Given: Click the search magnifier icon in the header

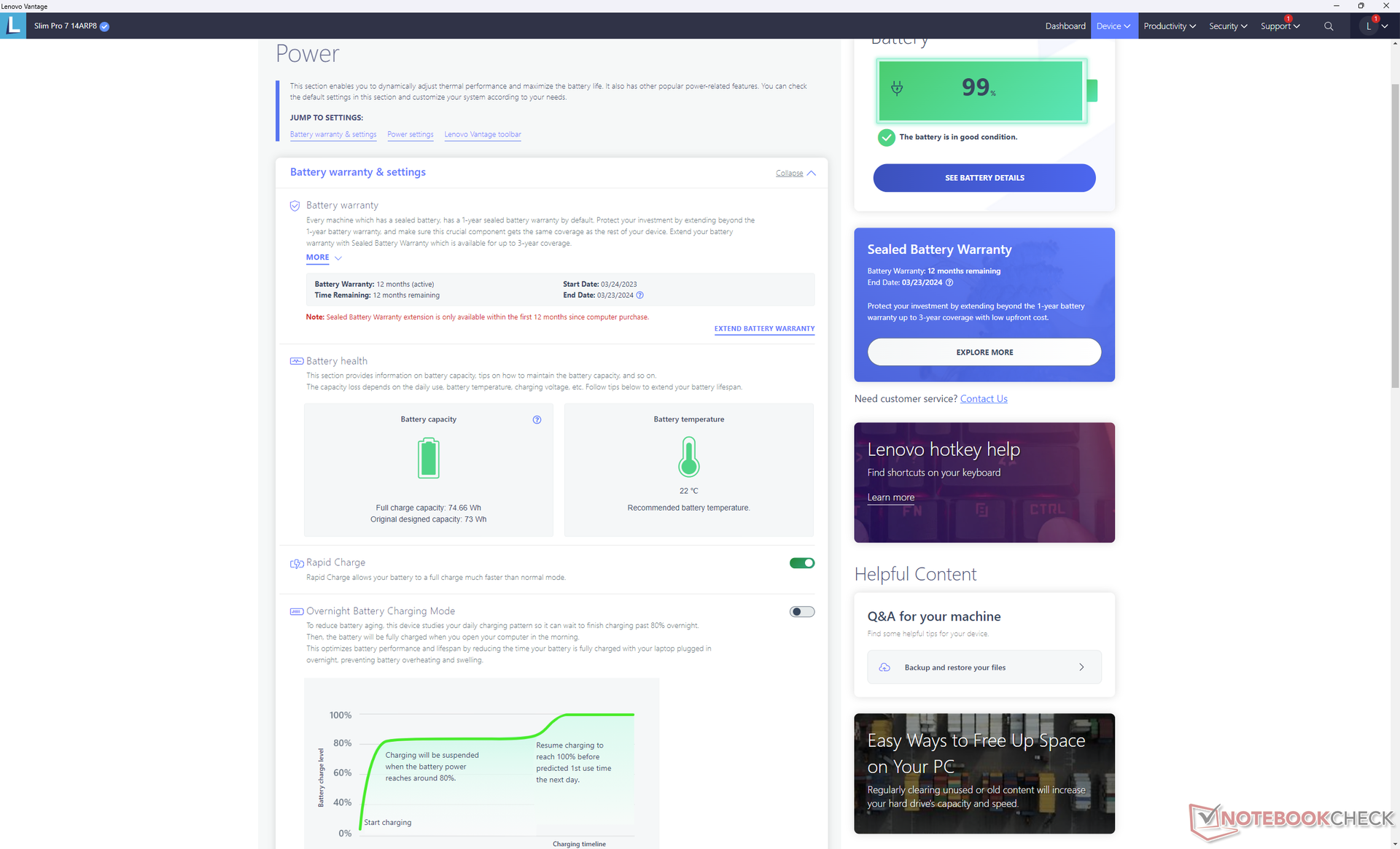Looking at the screenshot, I should click(1329, 26).
